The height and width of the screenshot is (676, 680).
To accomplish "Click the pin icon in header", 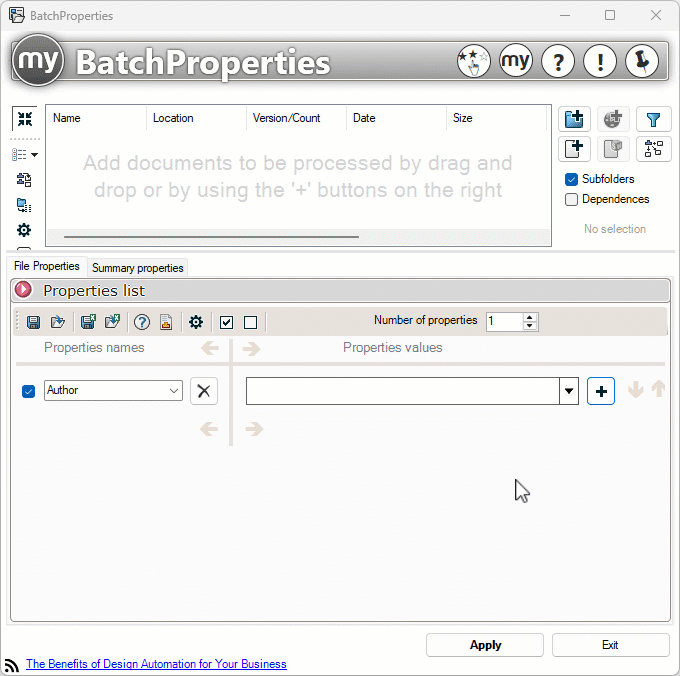I will (x=641, y=62).
